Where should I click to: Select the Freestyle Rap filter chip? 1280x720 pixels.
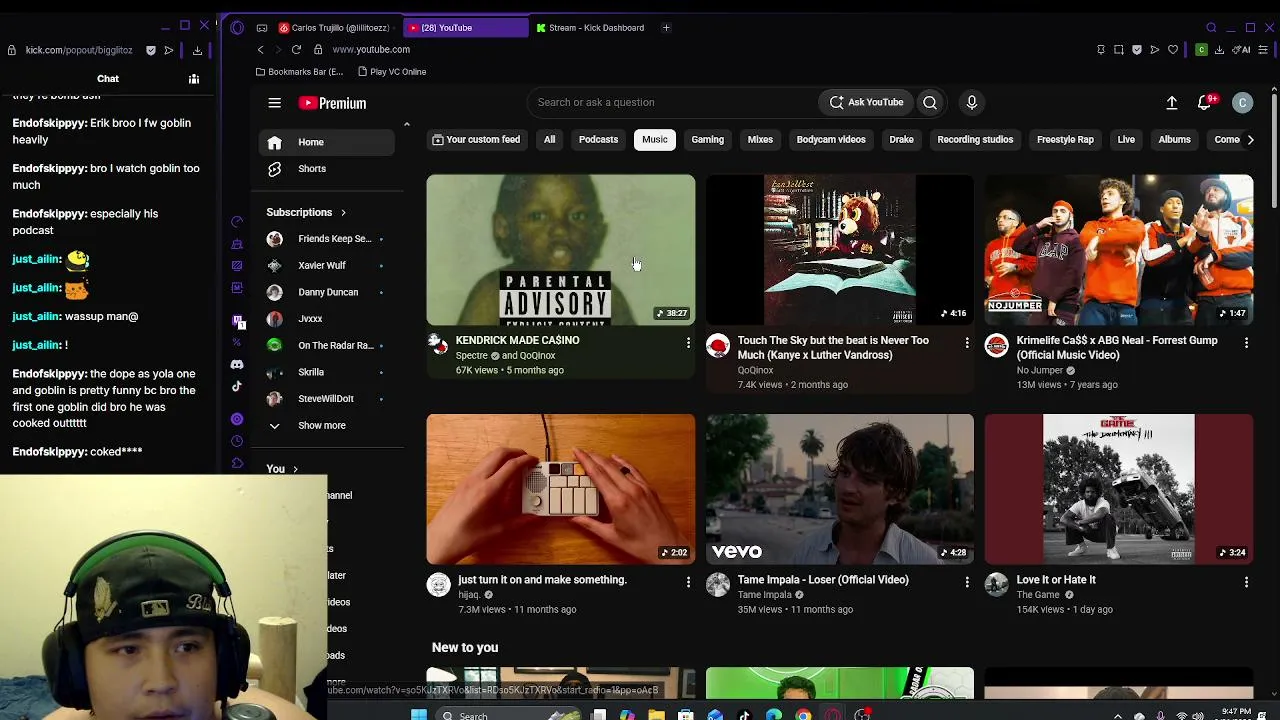point(1065,140)
